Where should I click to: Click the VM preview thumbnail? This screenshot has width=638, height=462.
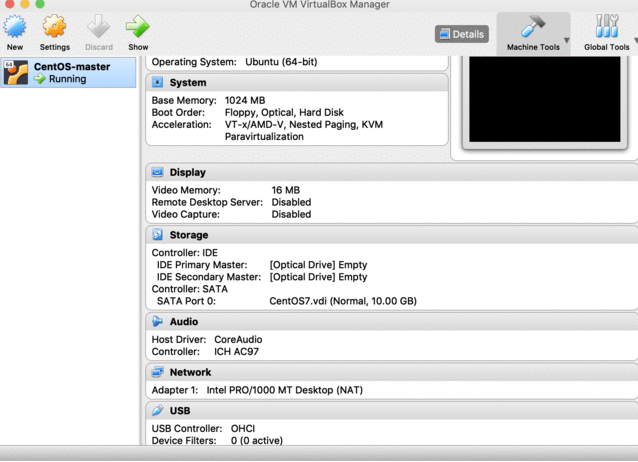point(545,99)
